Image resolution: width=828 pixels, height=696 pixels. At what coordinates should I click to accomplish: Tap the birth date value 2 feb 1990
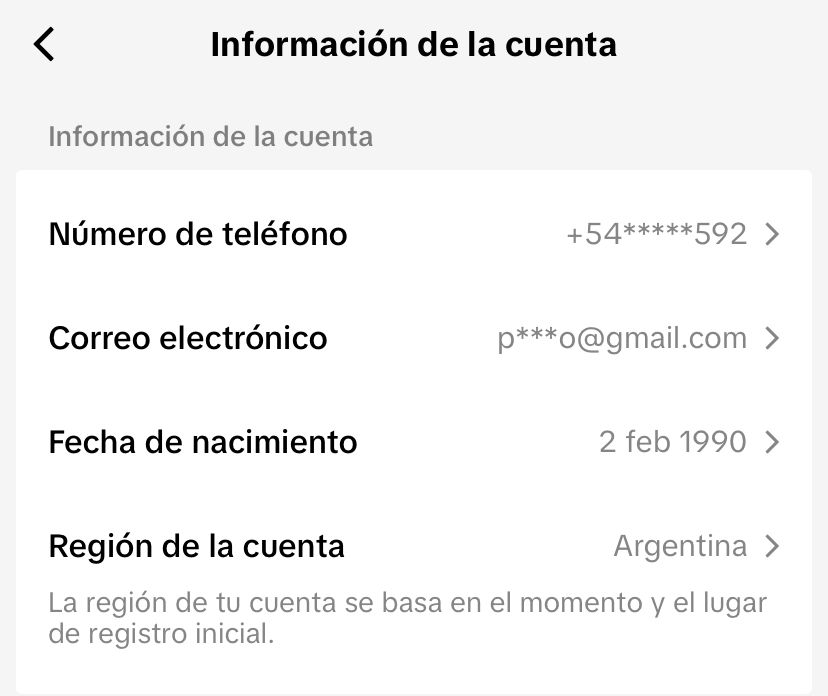point(672,442)
